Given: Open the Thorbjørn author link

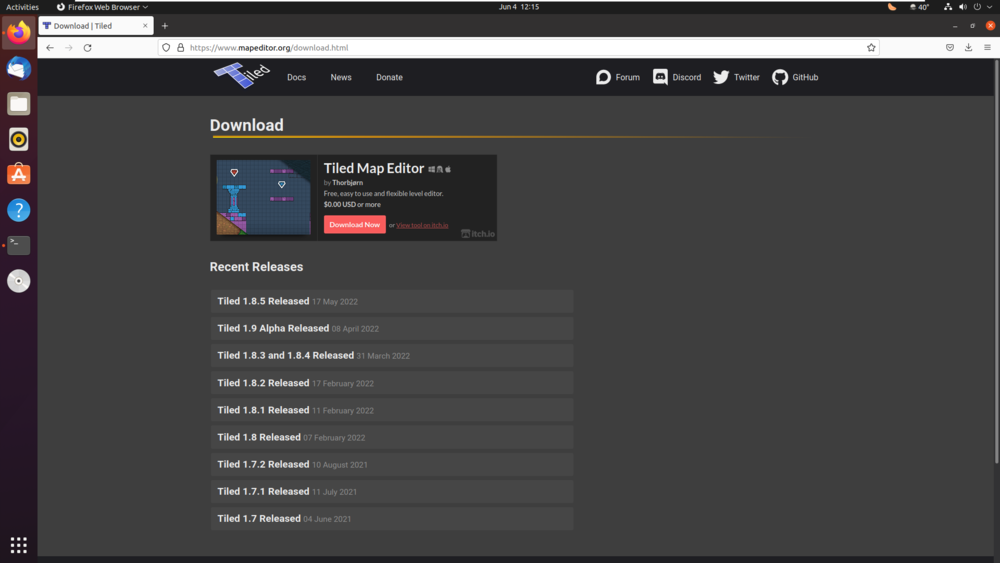Looking at the screenshot, I should click(x=348, y=182).
